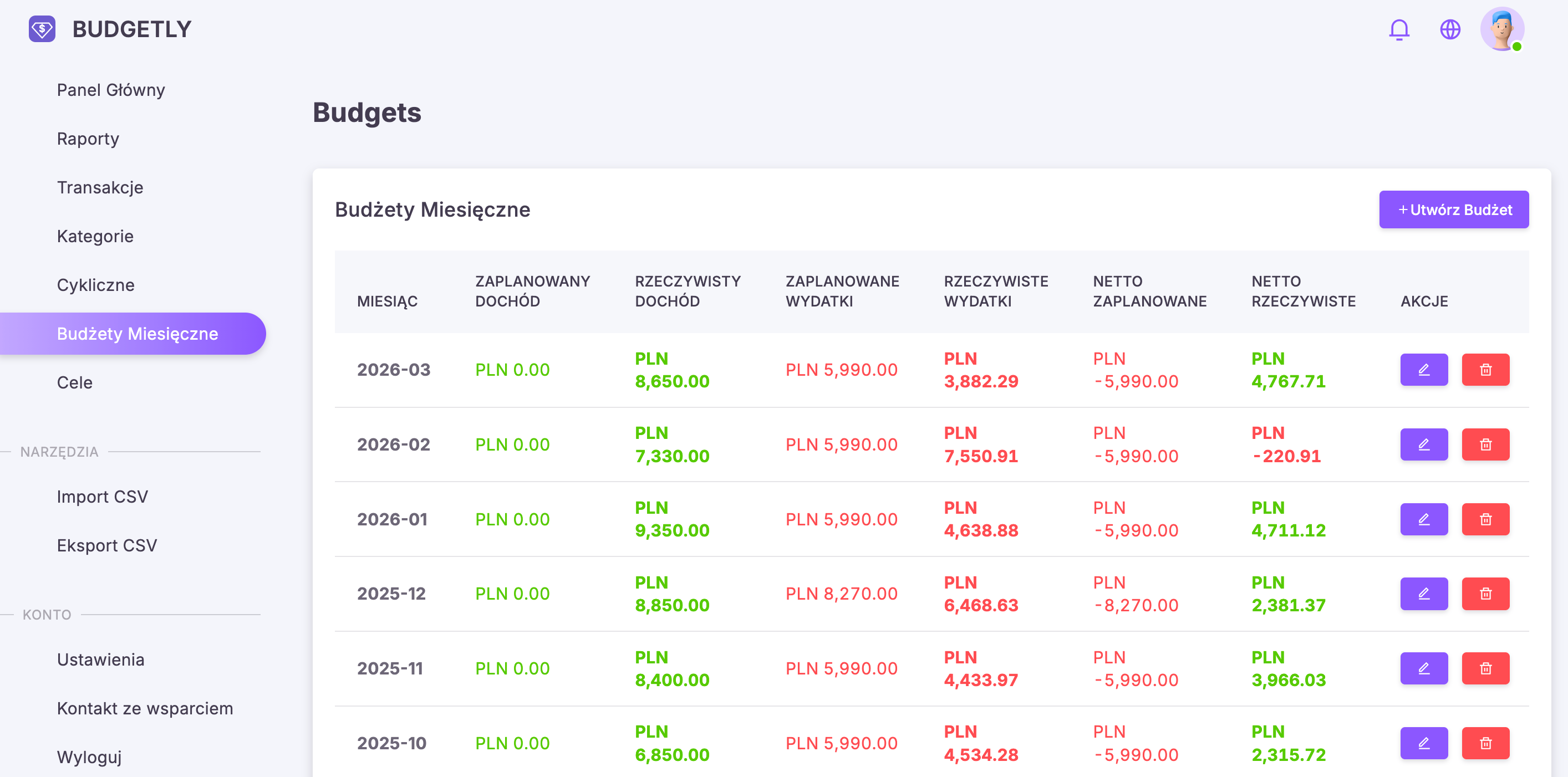This screenshot has width=1568, height=777.
Task: Open the language globe menu
Action: coord(1450,29)
